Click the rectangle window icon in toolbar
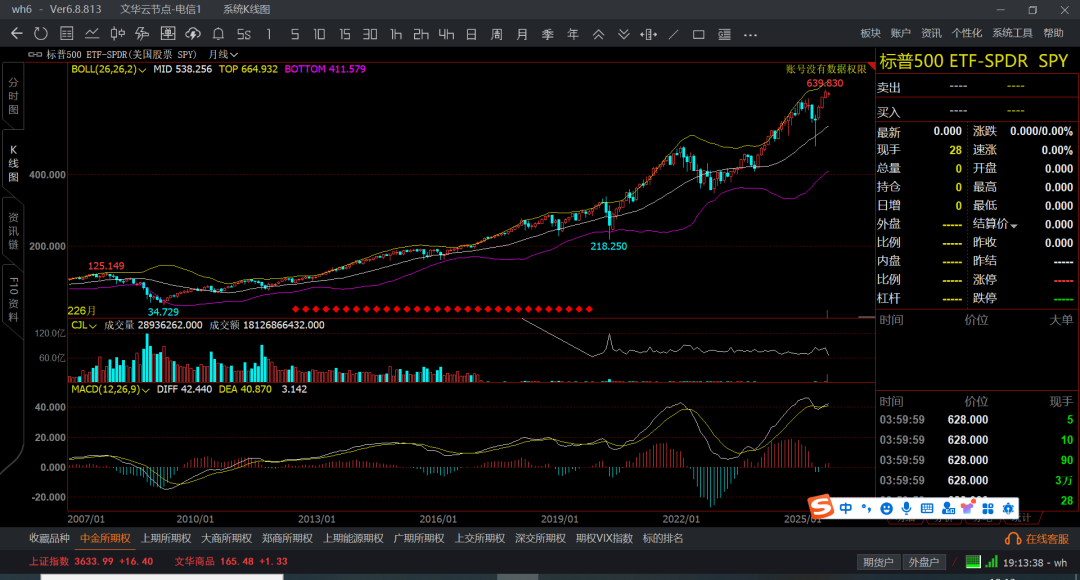The width and height of the screenshot is (1080, 580). click(x=698, y=34)
